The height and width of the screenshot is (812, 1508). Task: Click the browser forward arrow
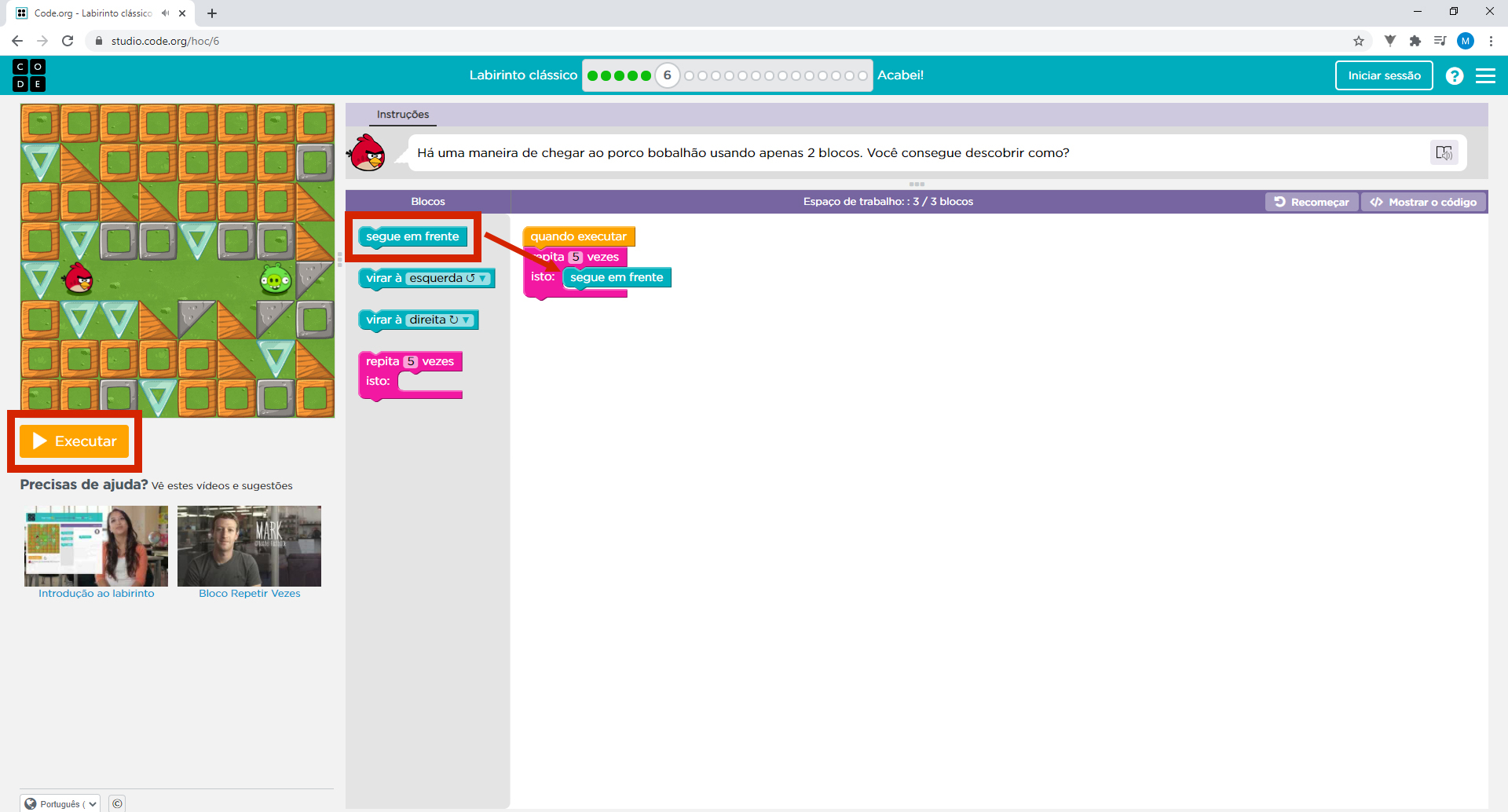pos(42,41)
